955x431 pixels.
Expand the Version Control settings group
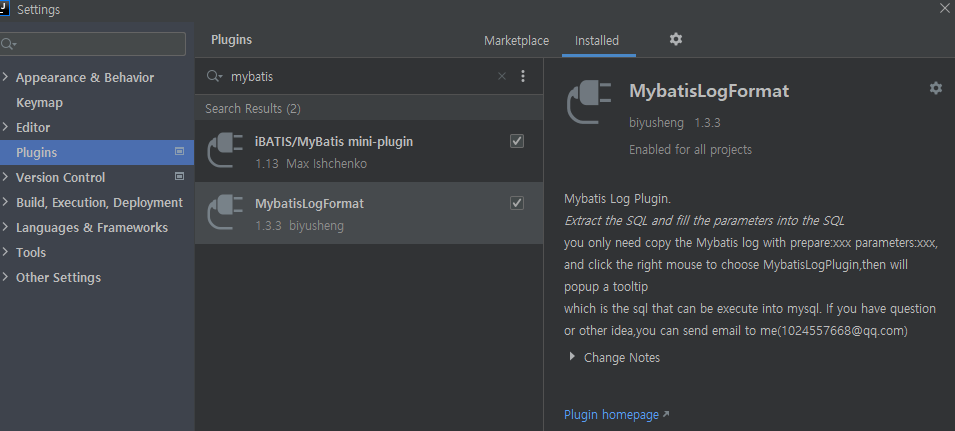5,177
